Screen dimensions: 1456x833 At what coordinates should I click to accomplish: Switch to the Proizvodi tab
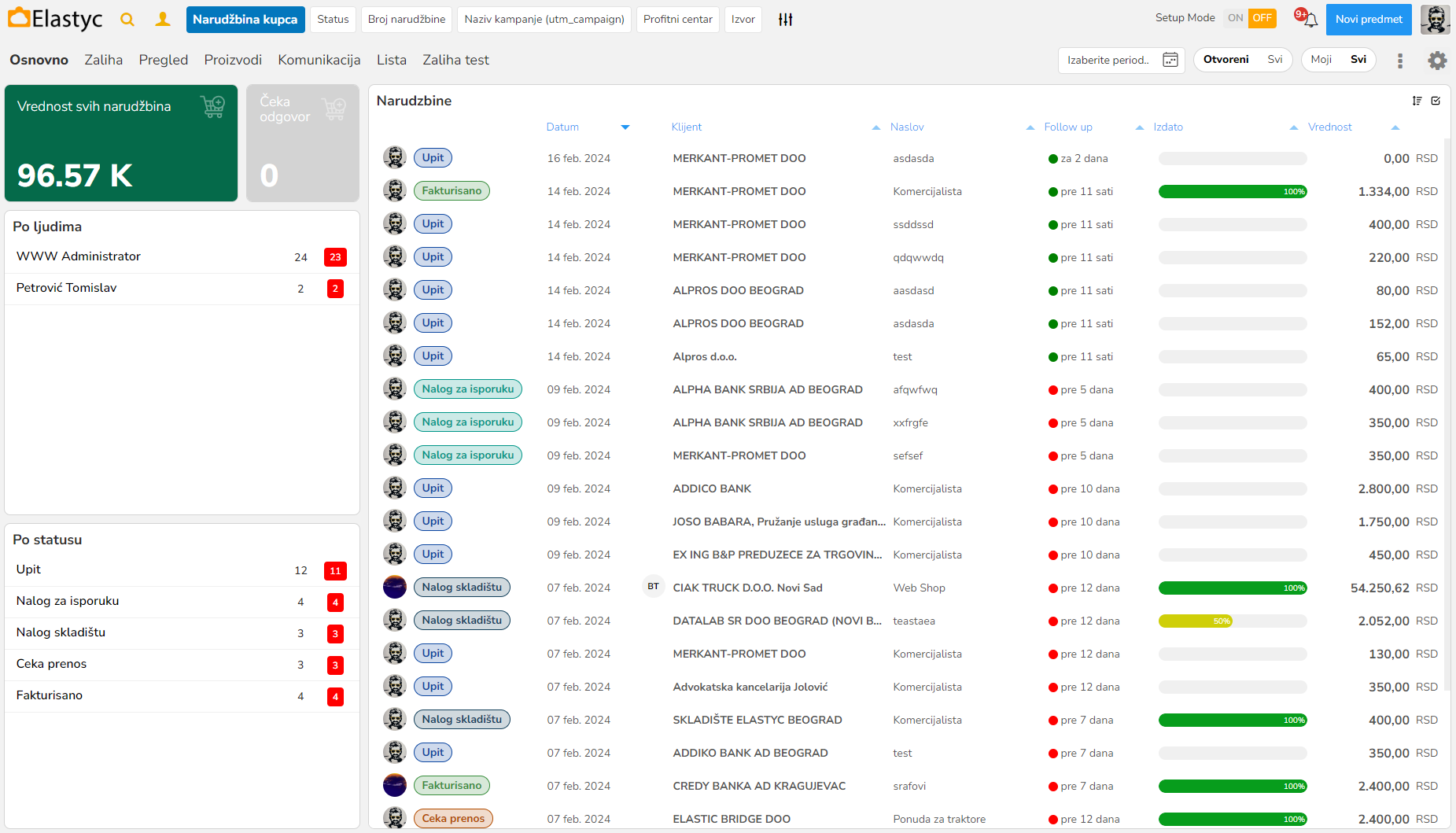click(x=233, y=60)
